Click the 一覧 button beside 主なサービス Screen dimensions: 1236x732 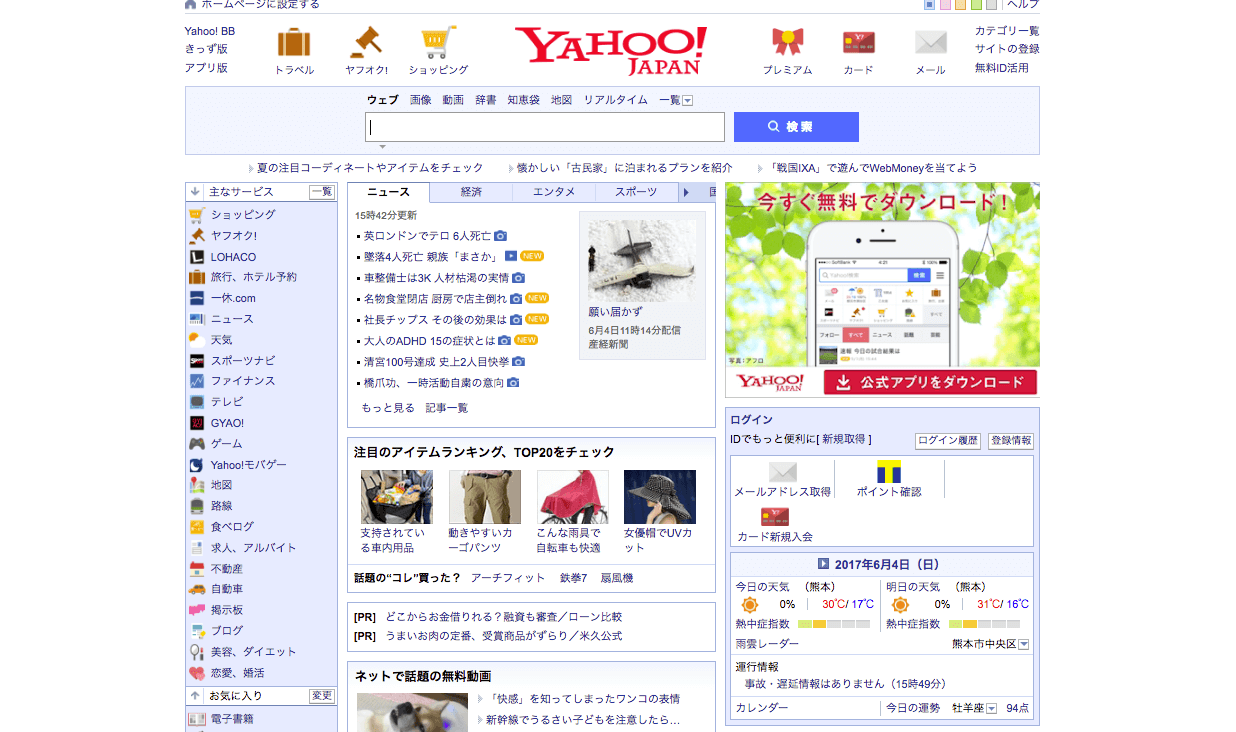[x=322, y=192]
